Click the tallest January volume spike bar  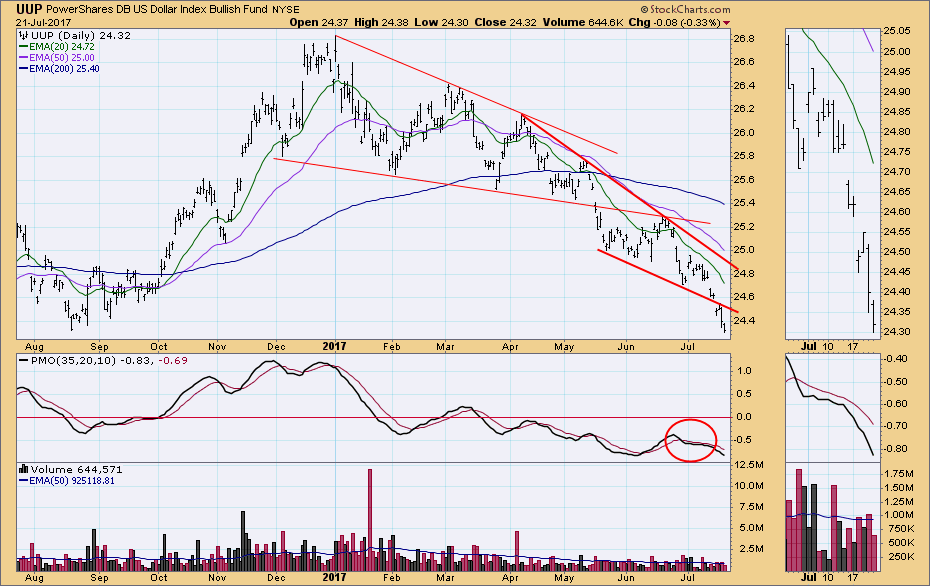click(x=370, y=519)
